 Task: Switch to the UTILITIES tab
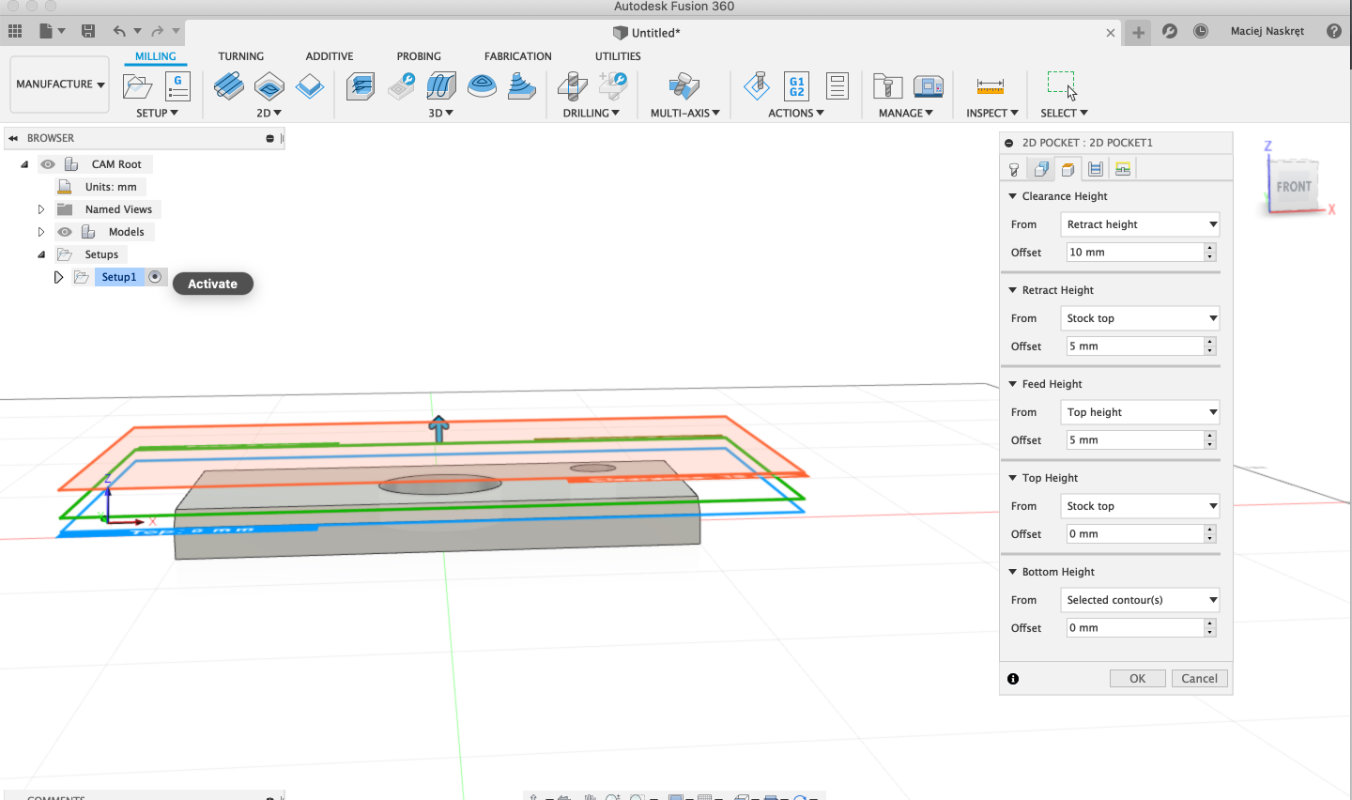(618, 56)
